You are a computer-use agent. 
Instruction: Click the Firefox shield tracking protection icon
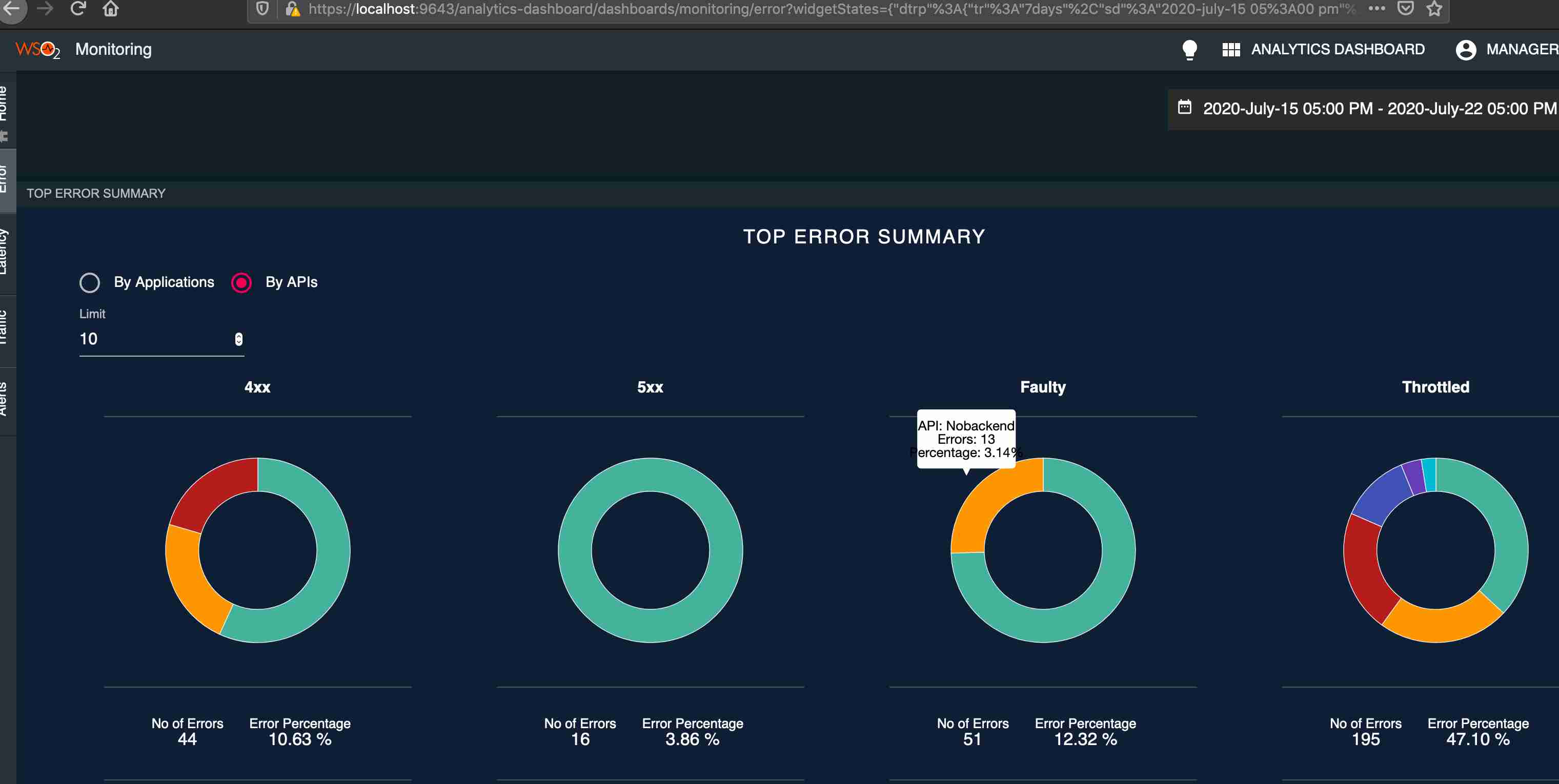tap(261, 9)
